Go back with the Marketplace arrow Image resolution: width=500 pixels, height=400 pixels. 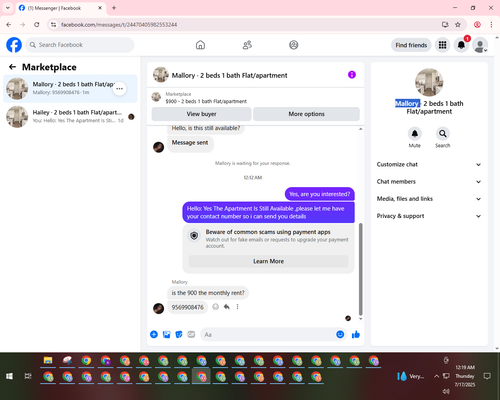(x=12, y=67)
